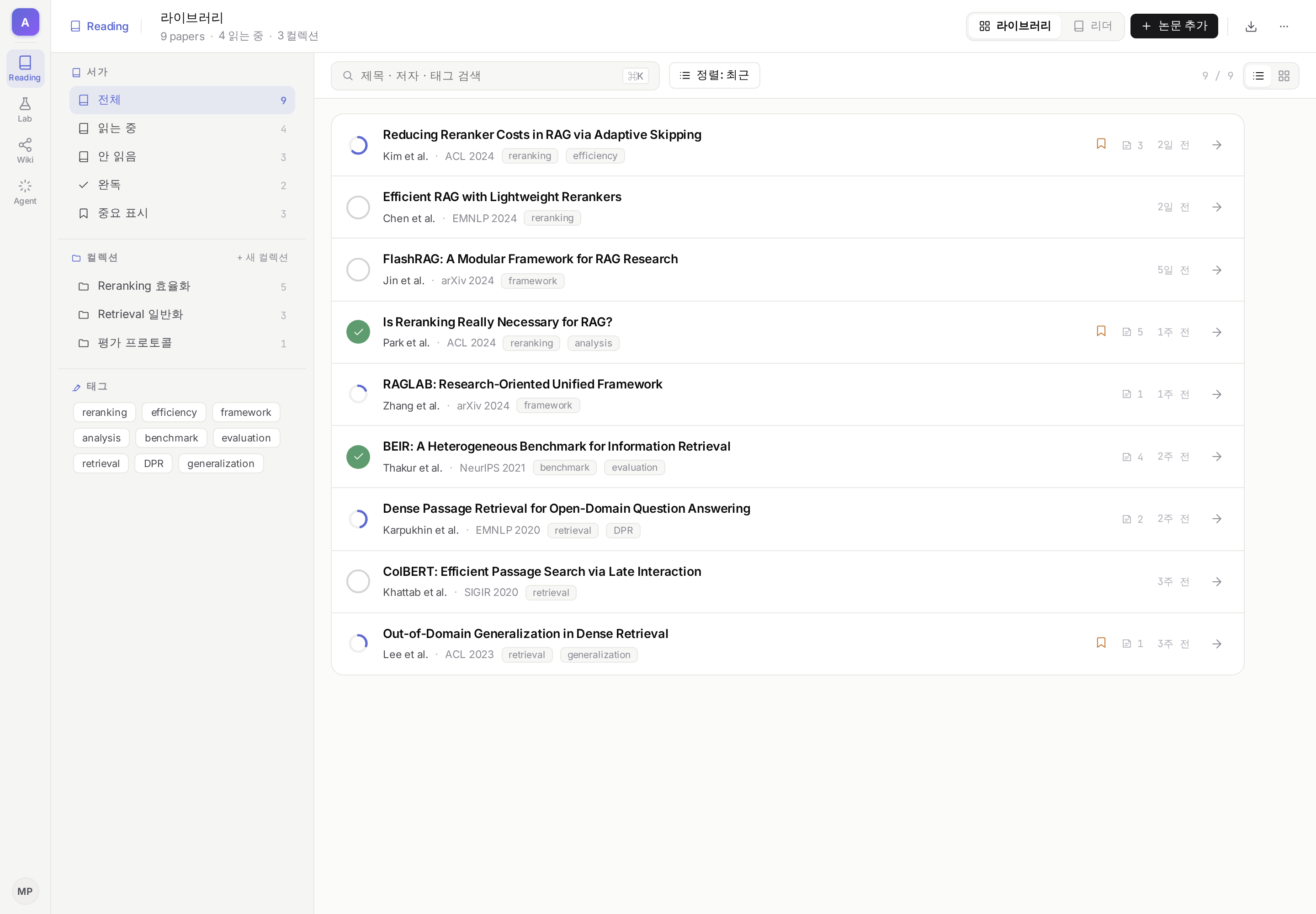Focus the 제목·저자·태그 검색 search field
Screen dimensions: 1316x914
coord(495,75)
